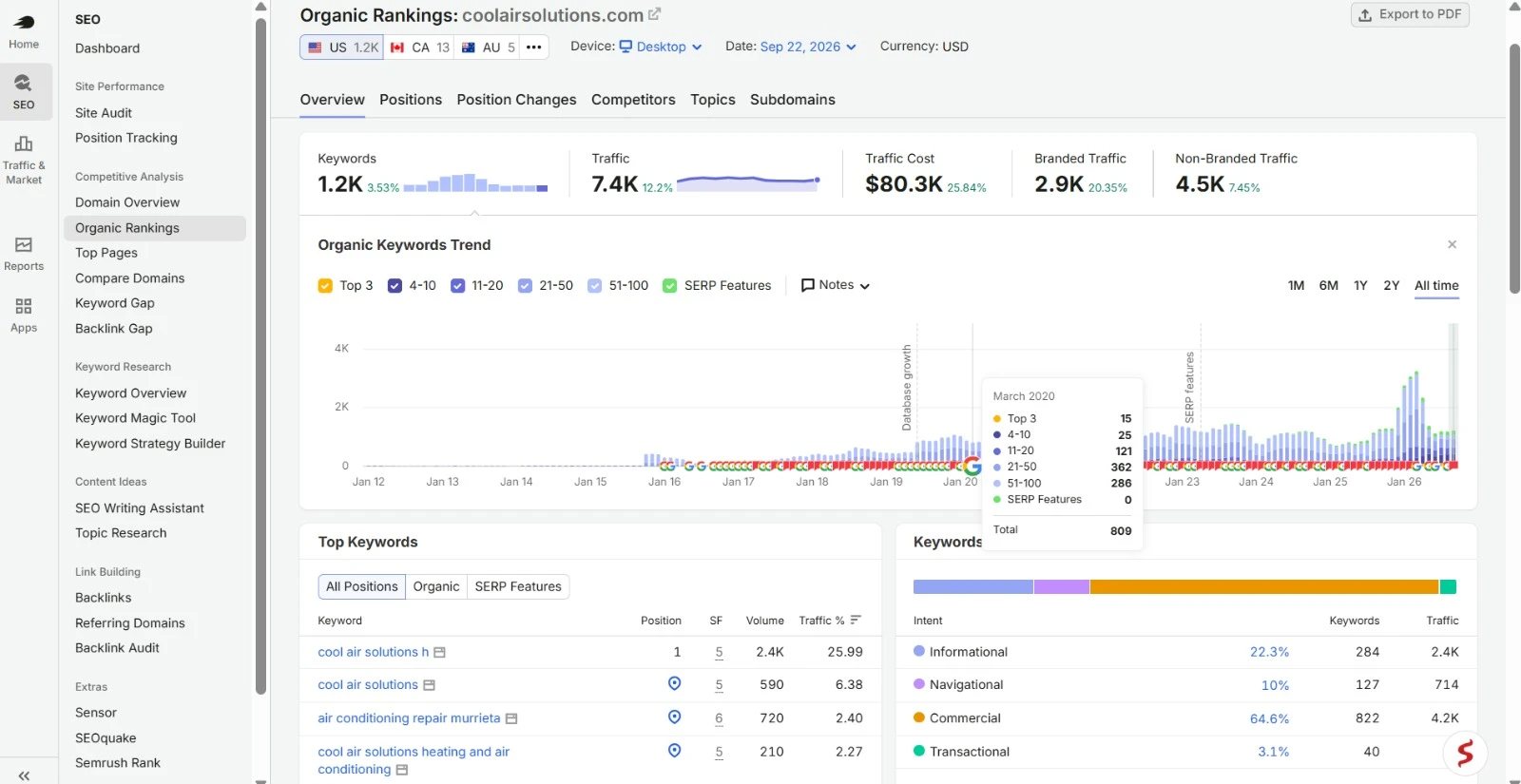
Task: Set chart range to All time
Action: click(x=1436, y=285)
